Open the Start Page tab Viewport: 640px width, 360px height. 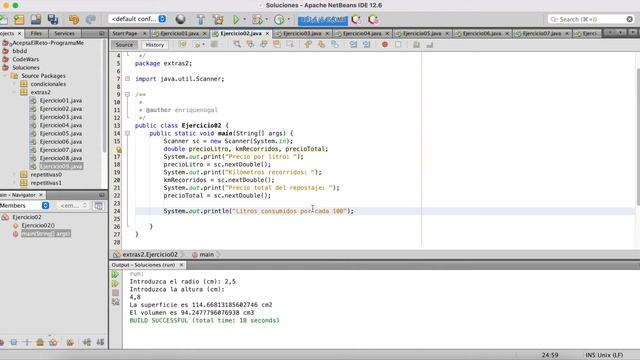click(x=125, y=33)
